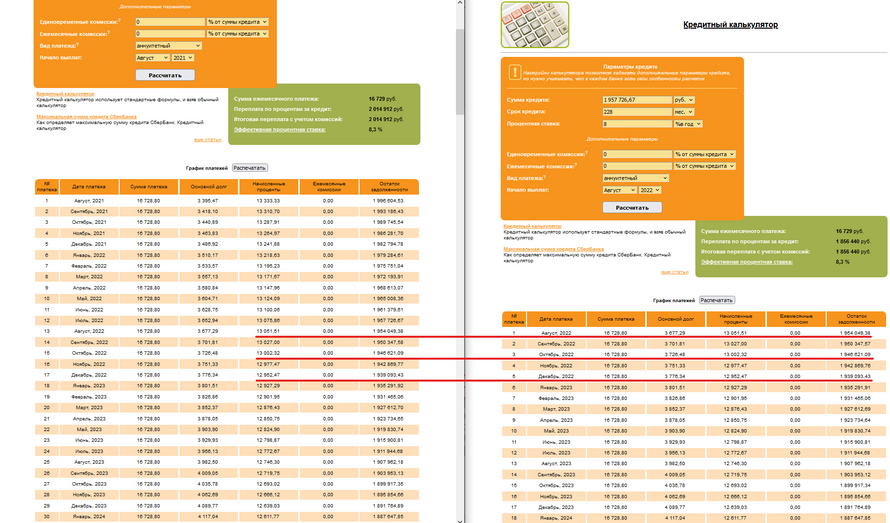890x523 pixels.
Task: Click the 13 333,33 interest cell
Action: [268, 201]
